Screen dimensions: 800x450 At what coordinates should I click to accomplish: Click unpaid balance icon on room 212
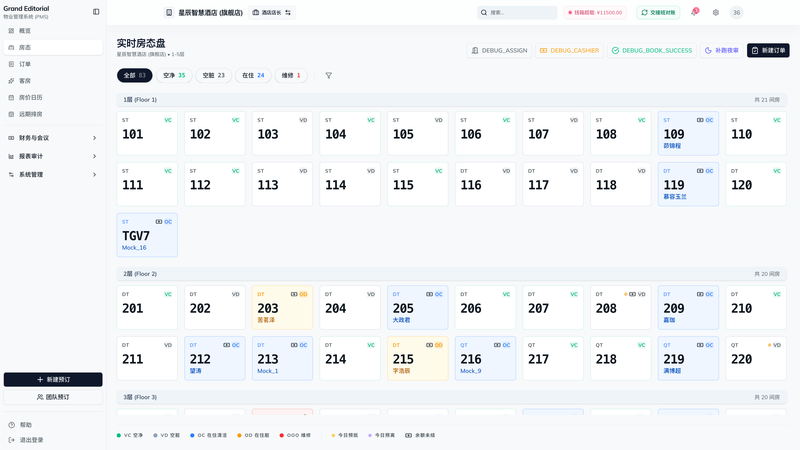pyautogui.click(x=227, y=345)
